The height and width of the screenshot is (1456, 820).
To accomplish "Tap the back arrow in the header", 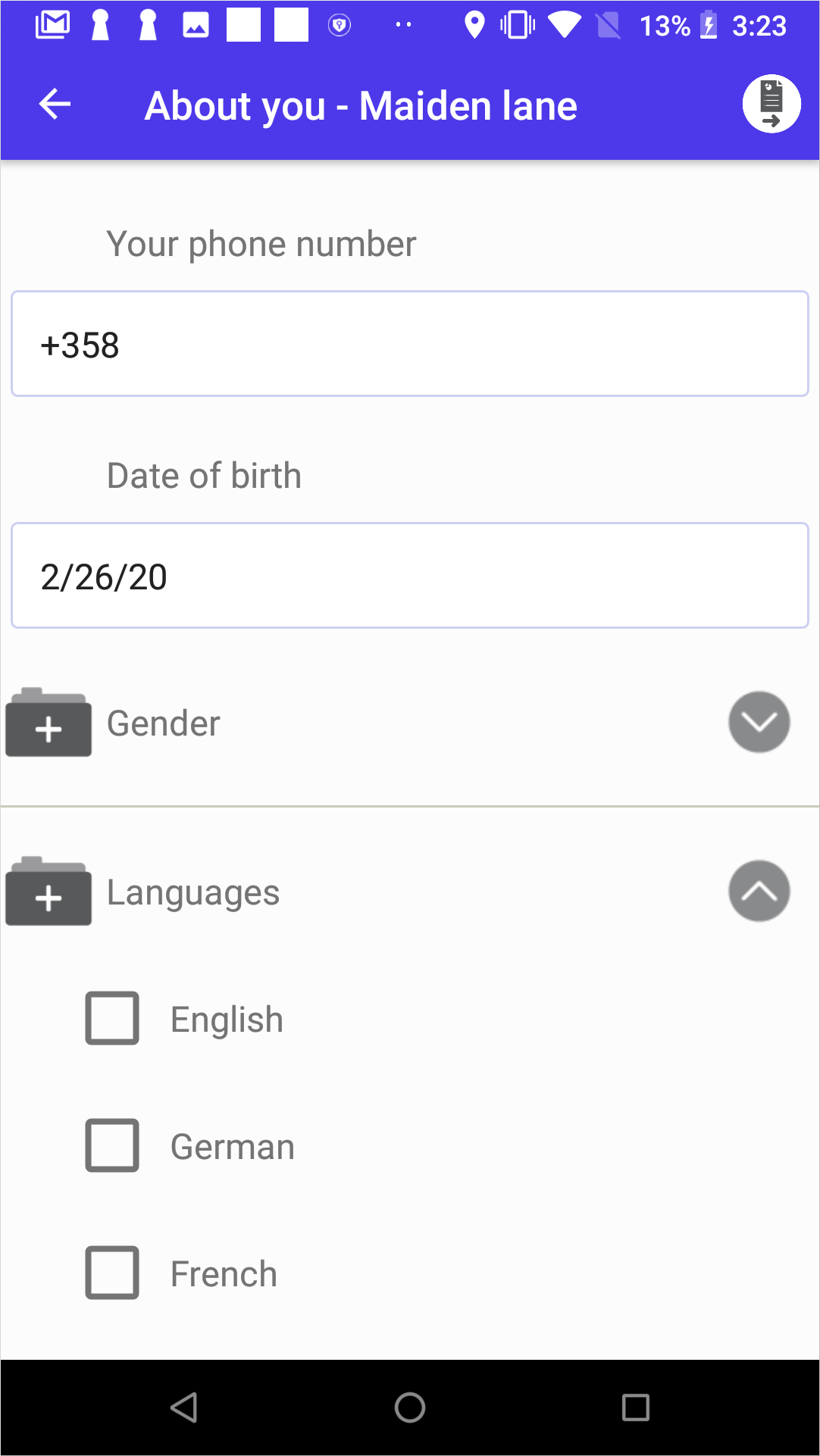I will tap(55, 105).
